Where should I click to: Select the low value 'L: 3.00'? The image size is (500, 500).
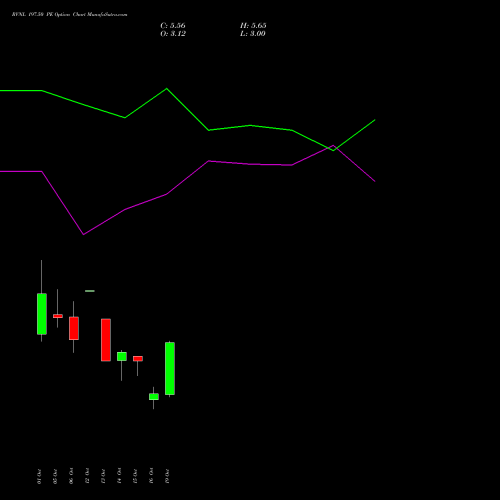click(x=253, y=34)
